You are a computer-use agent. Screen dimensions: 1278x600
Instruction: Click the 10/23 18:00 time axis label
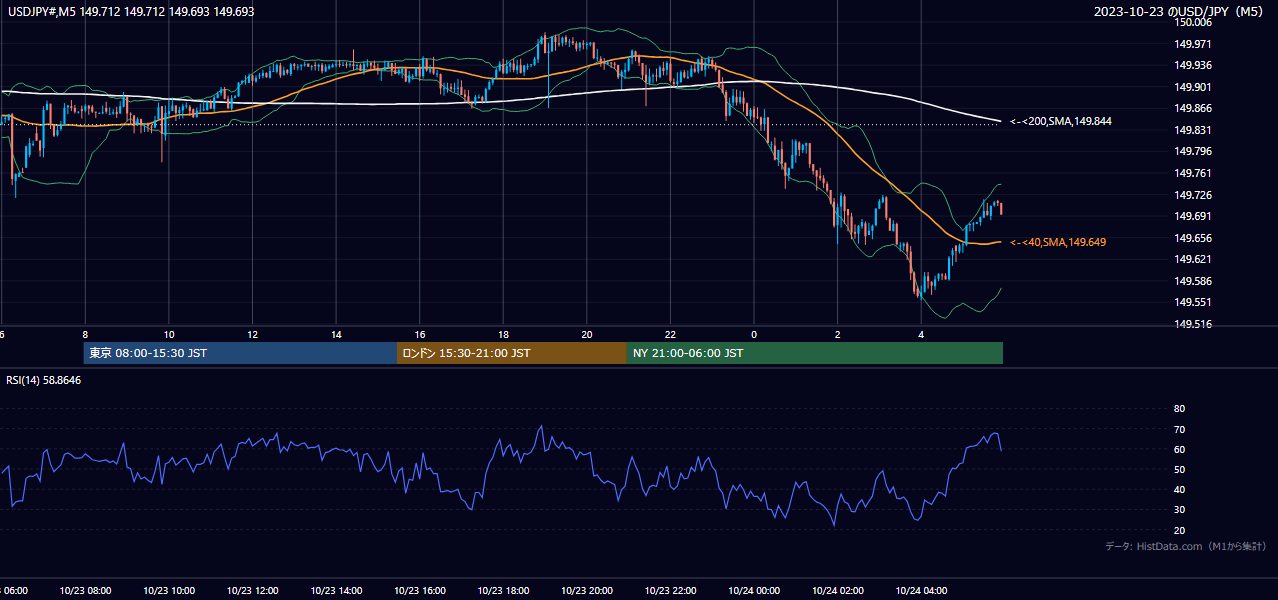click(504, 590)
